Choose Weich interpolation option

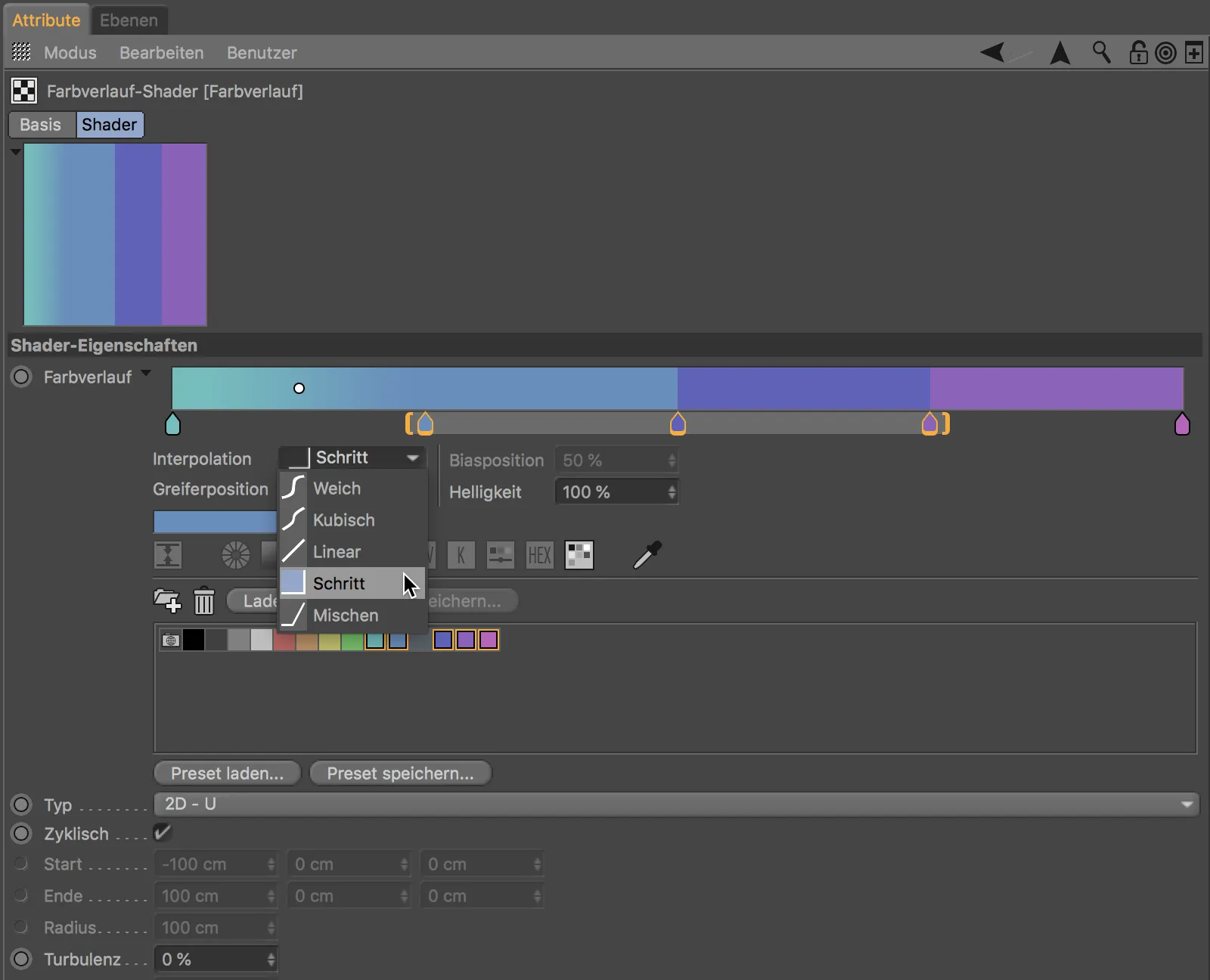click(x=352, y=488)
